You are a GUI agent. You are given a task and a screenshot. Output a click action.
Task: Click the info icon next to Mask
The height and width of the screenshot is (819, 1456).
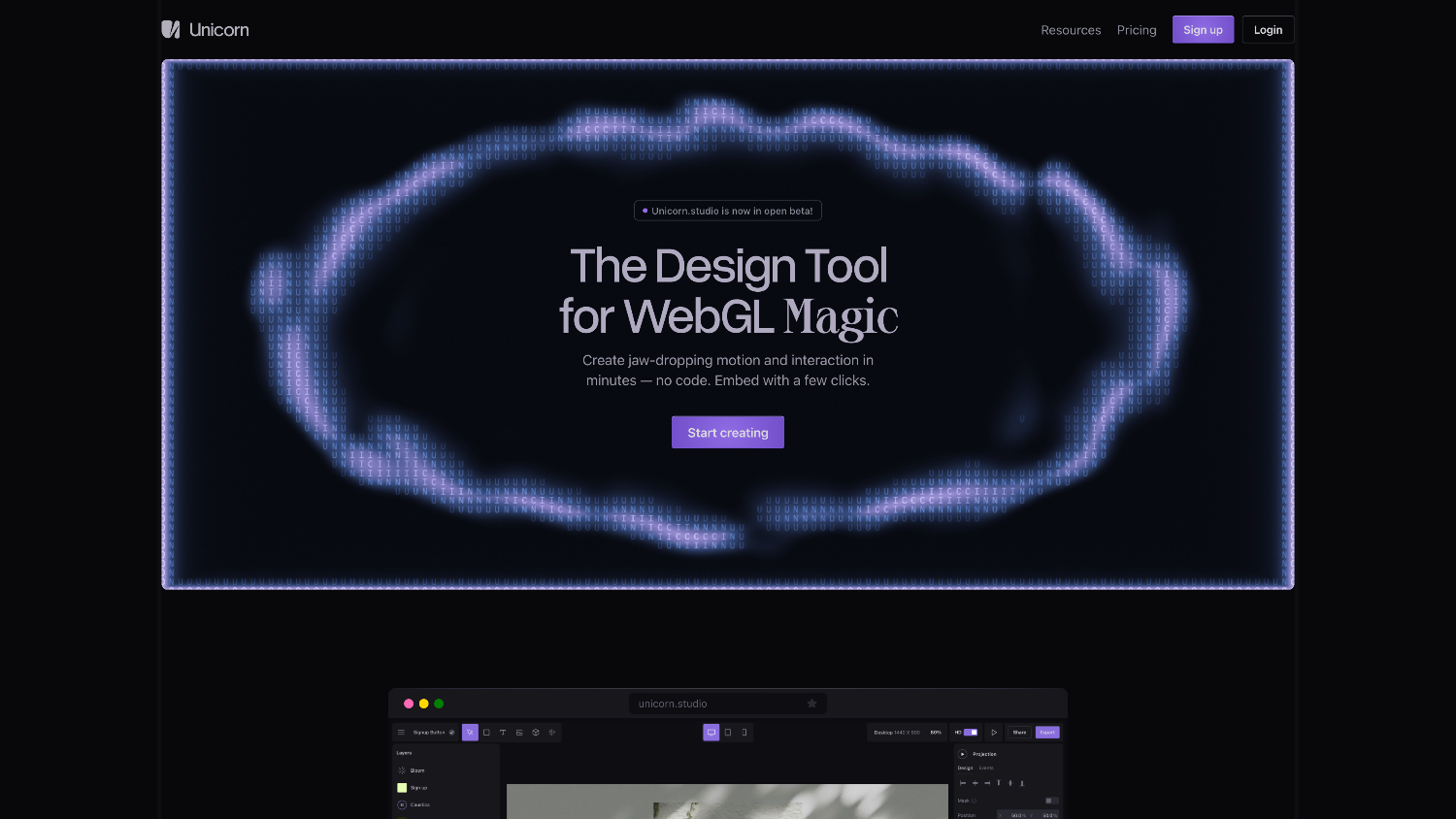pos(975,801)
